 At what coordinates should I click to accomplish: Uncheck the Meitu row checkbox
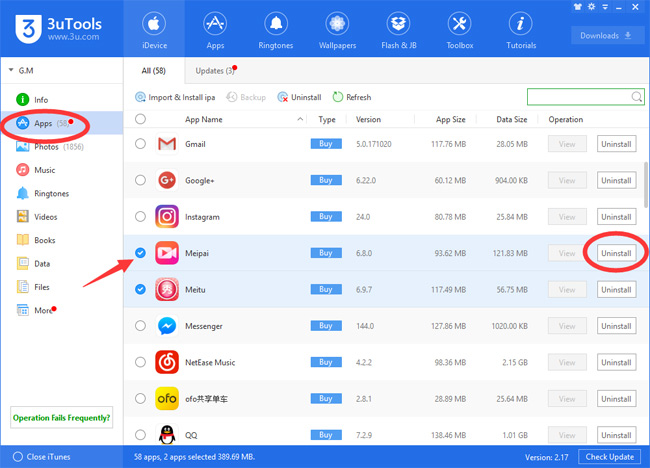[x=141, y=289]
